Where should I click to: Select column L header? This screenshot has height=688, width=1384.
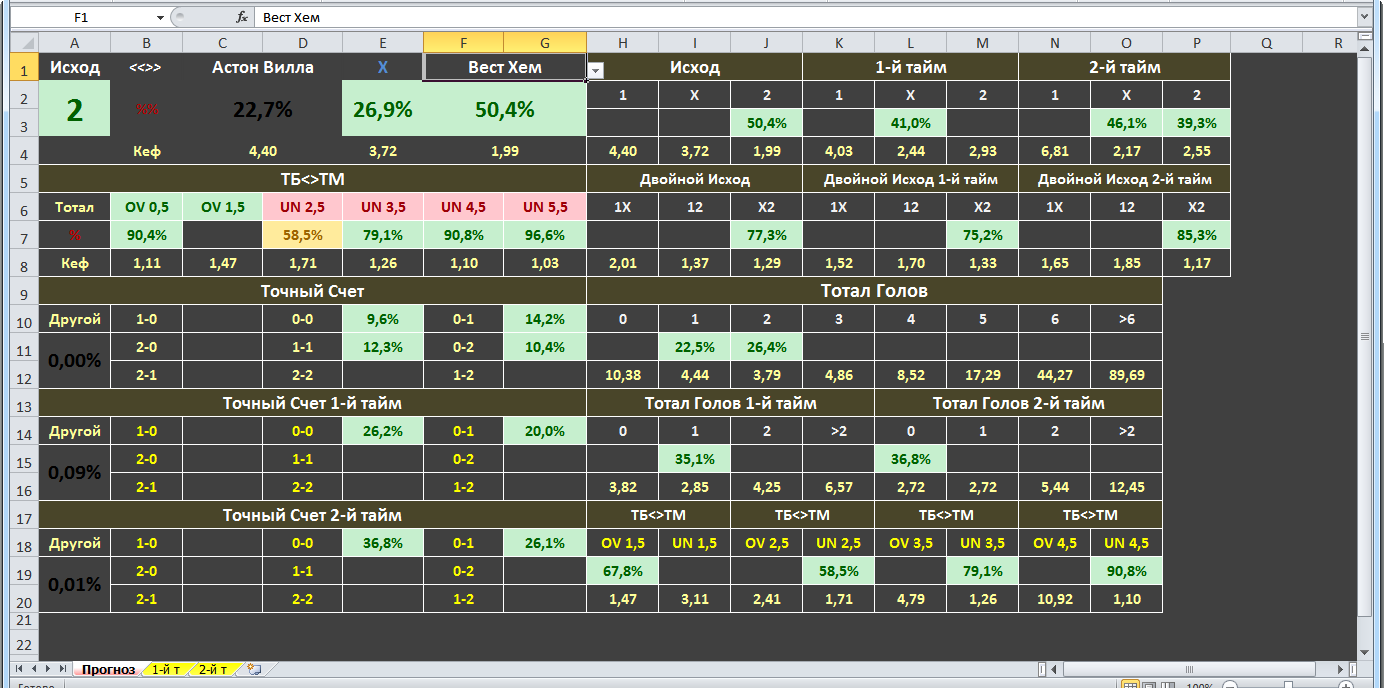(x=911, y=43)
